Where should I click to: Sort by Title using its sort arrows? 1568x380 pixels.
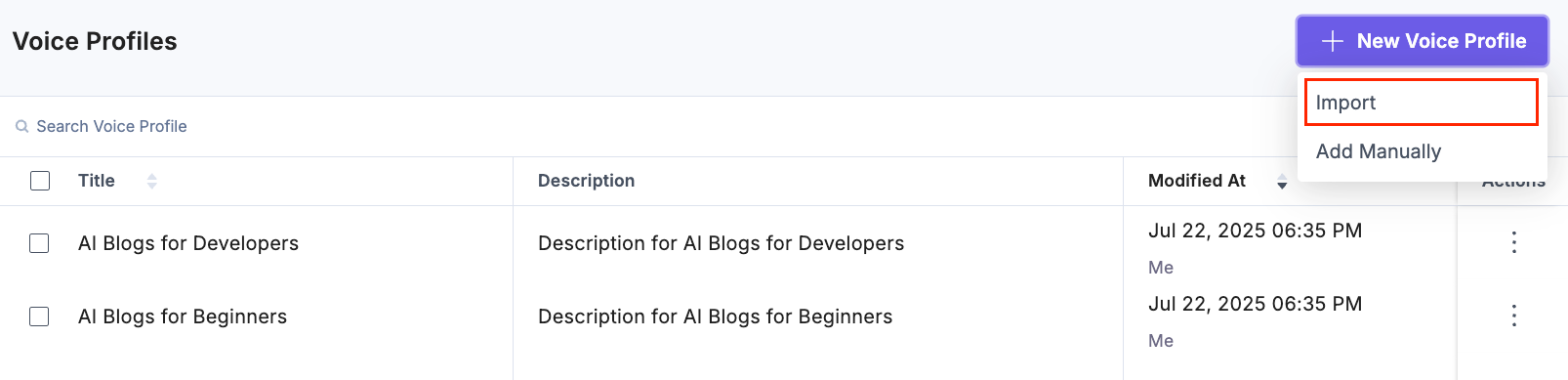coord(151,181)
